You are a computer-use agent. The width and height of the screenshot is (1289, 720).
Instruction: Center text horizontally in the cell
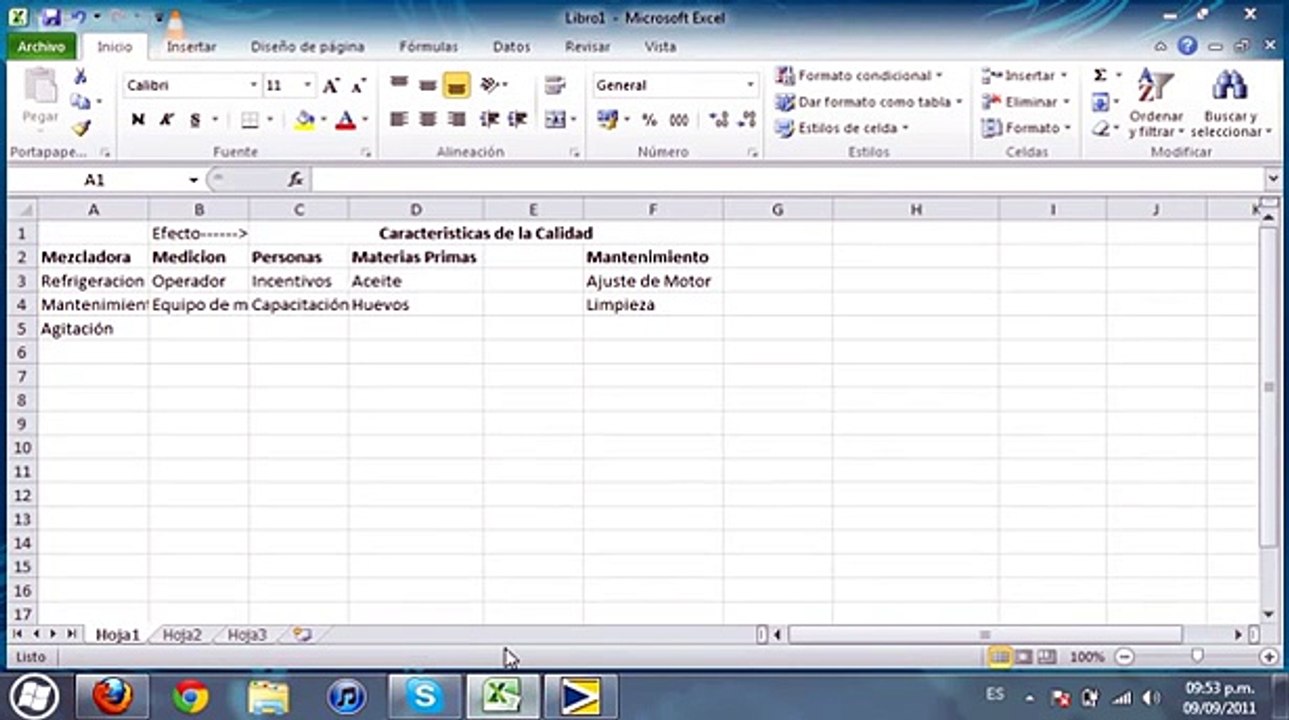click(x=428, y=119)
